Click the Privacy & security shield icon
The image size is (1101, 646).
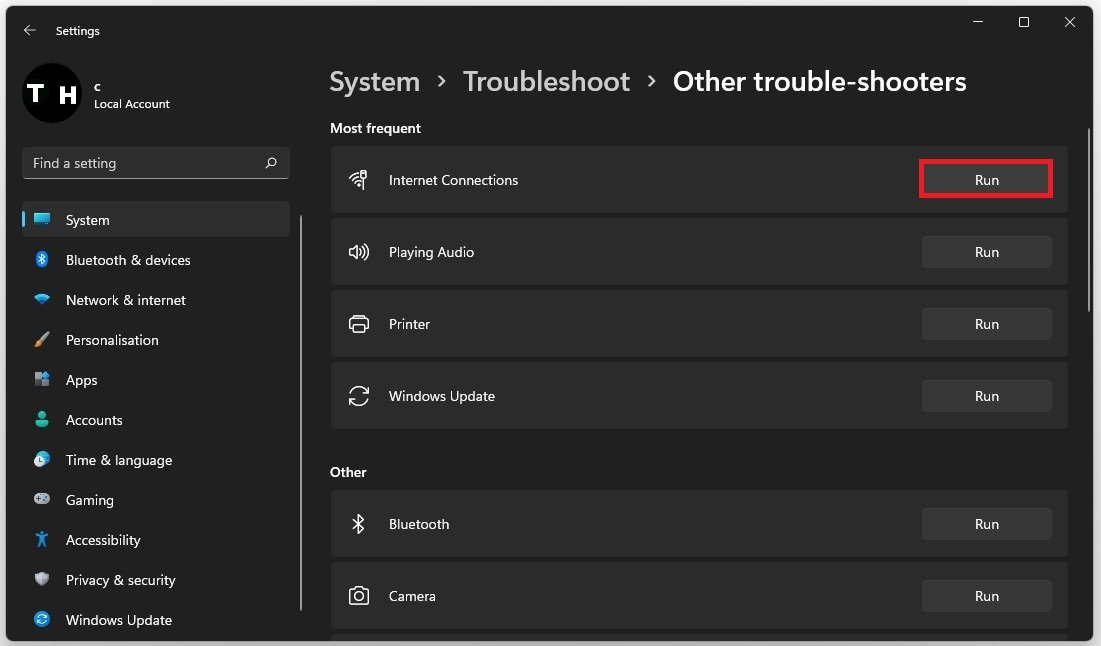(42, 580)
